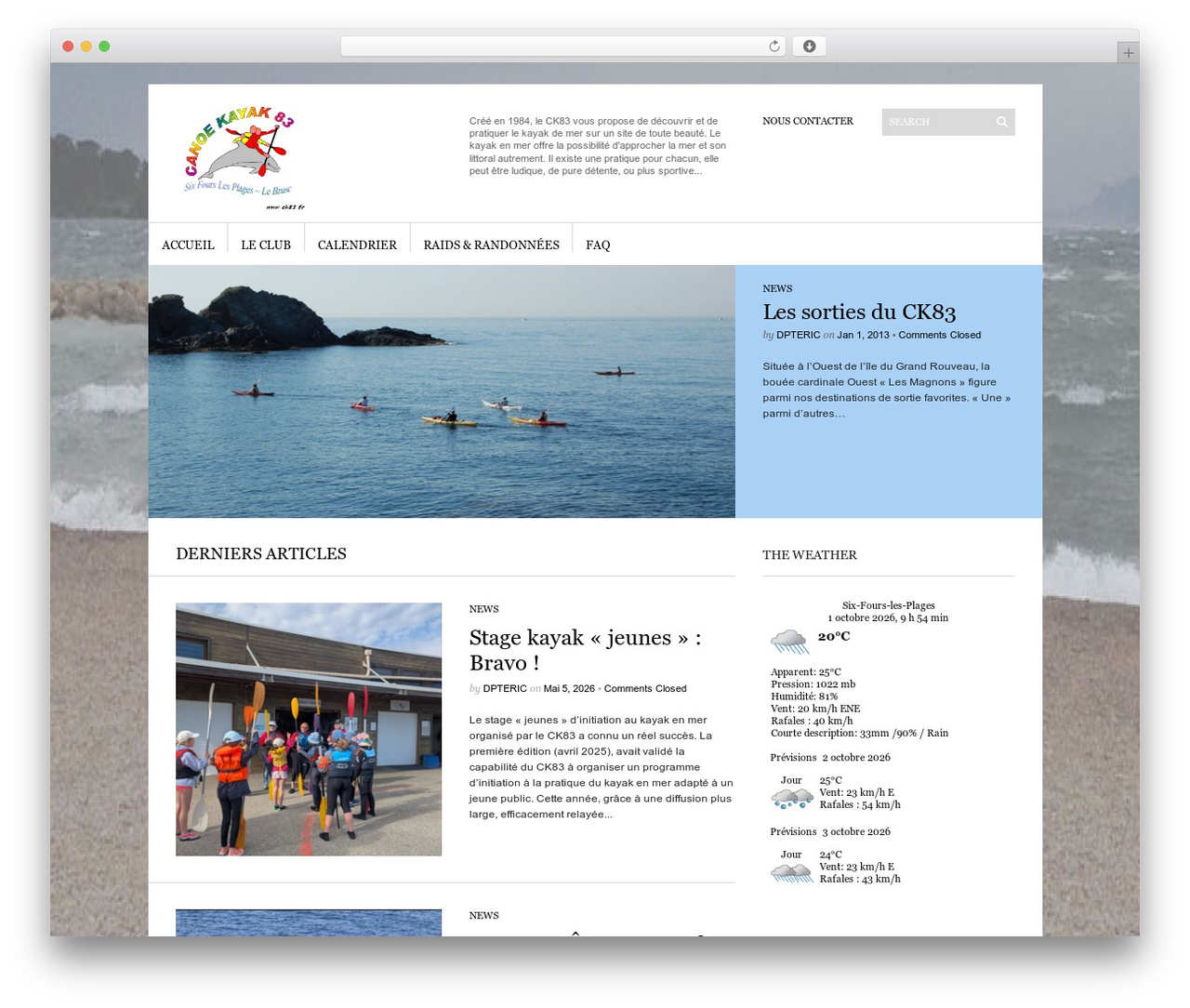
Task: Click author DPTERIC under Stage kayak article
Action: 505,688
